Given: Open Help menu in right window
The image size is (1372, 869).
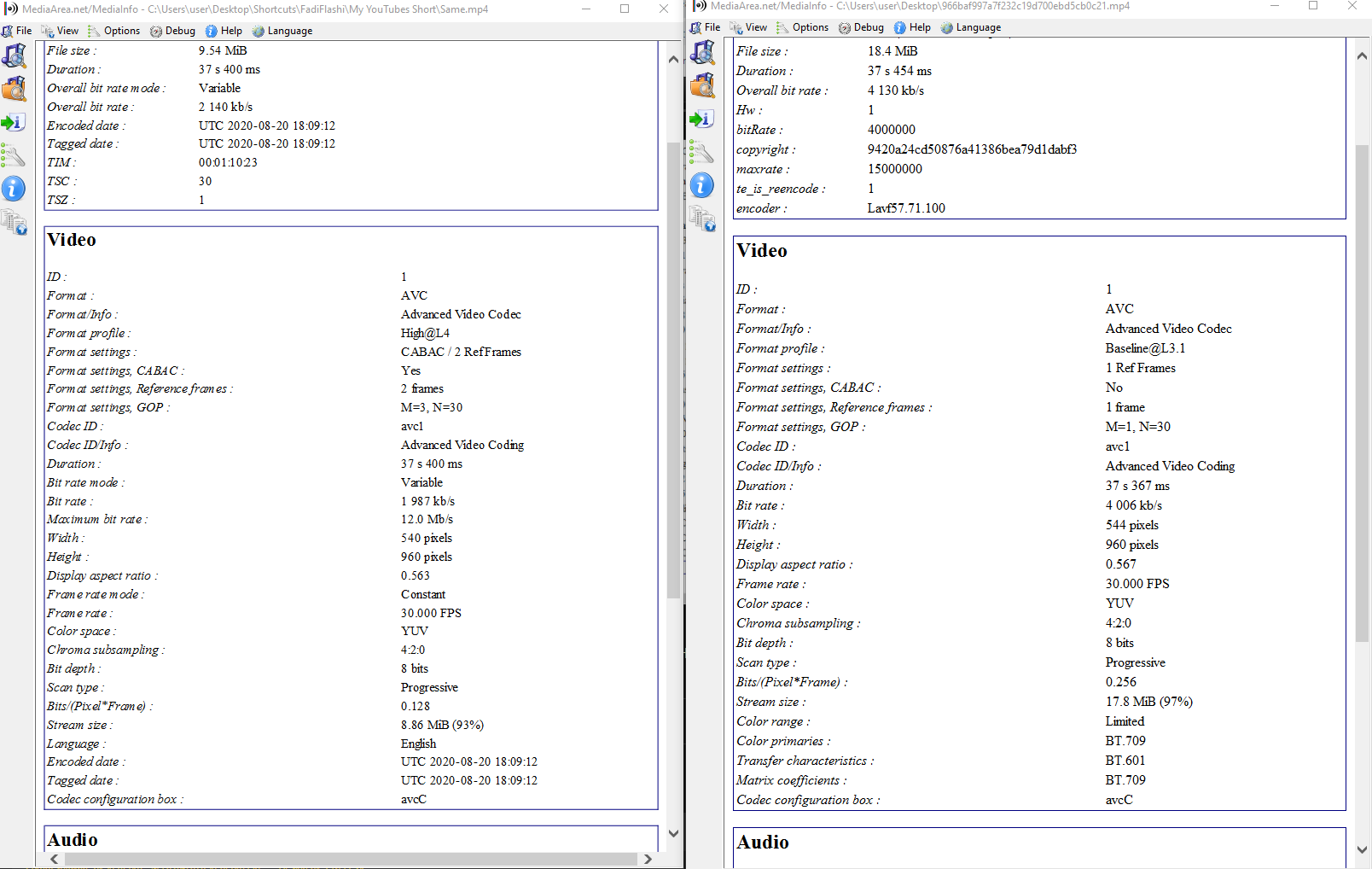Looking at the screenshot, I should [x=912, y=27].
